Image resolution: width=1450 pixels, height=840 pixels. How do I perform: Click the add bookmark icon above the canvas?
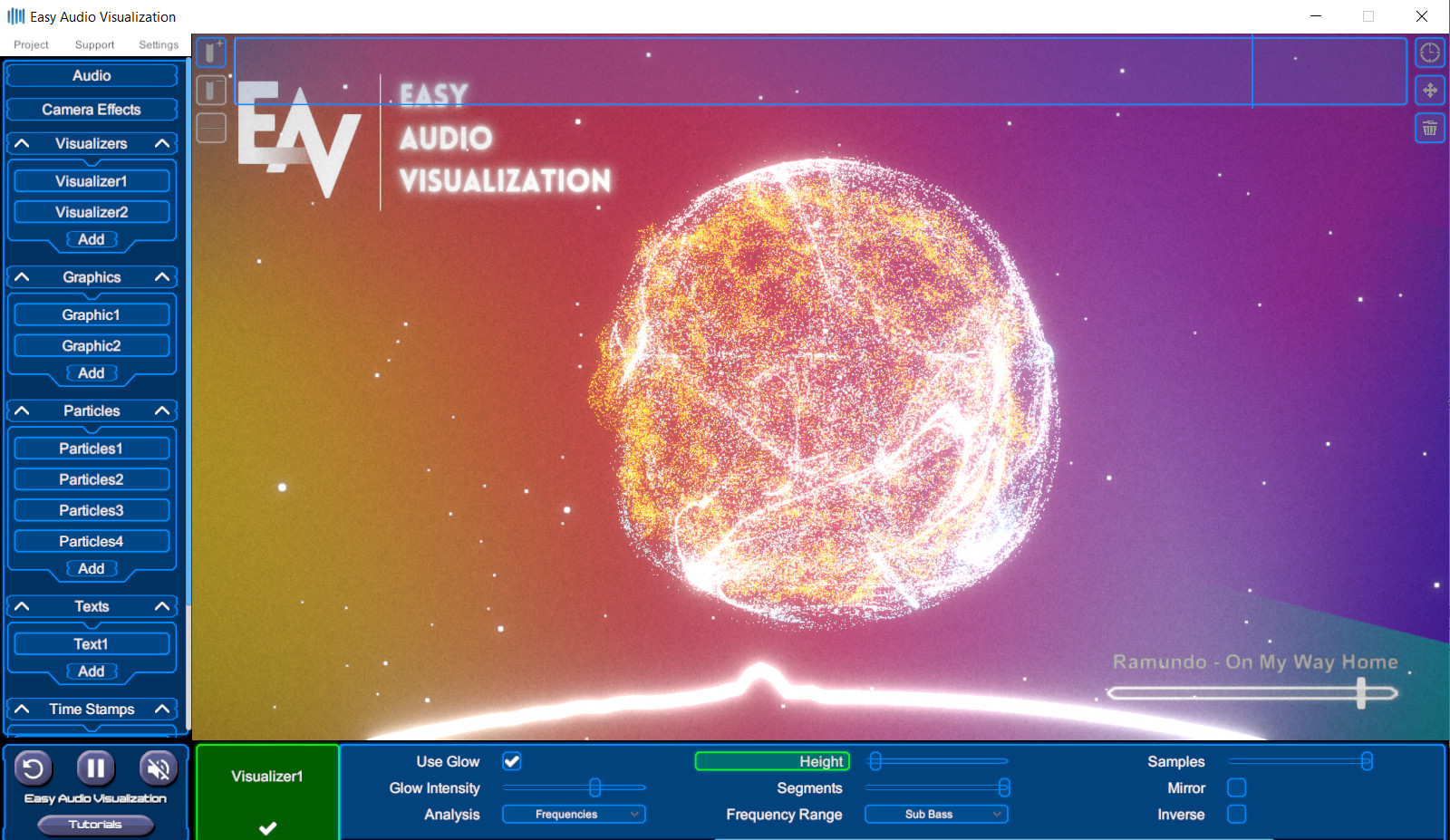click(211, 53)
